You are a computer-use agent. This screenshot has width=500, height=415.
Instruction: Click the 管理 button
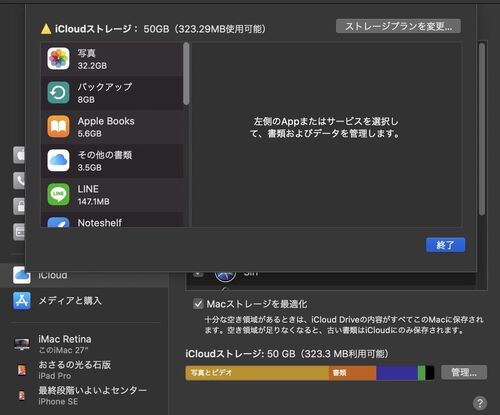pos(464,372)
